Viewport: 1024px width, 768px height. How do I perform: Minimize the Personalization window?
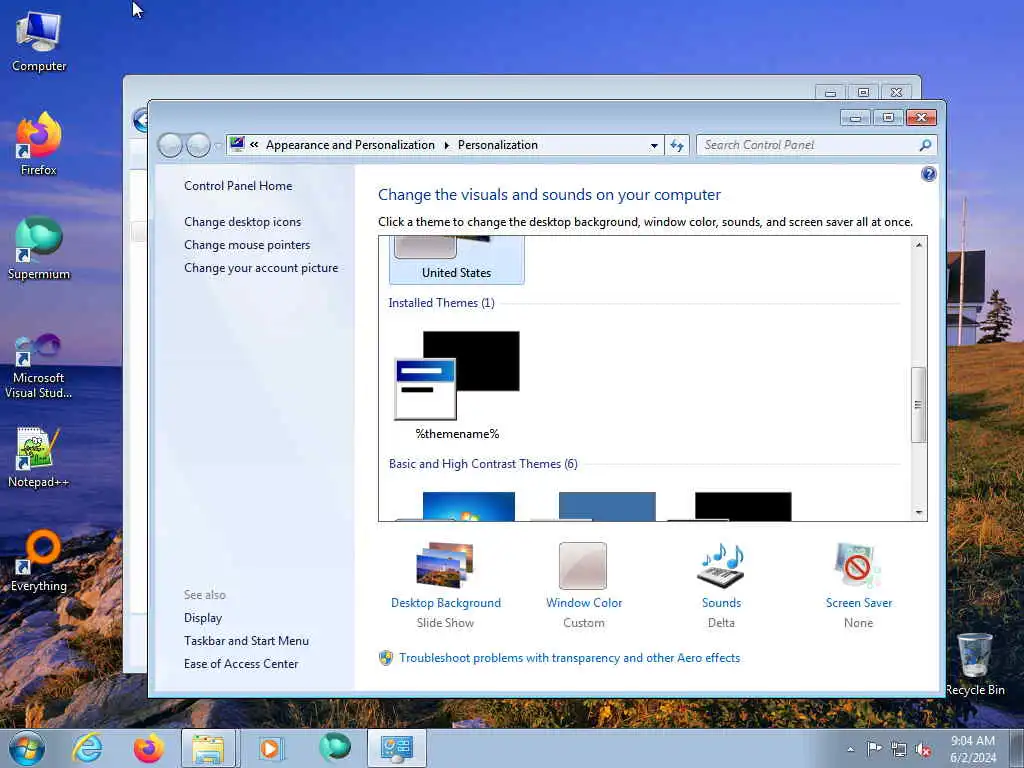pos(856,118)
